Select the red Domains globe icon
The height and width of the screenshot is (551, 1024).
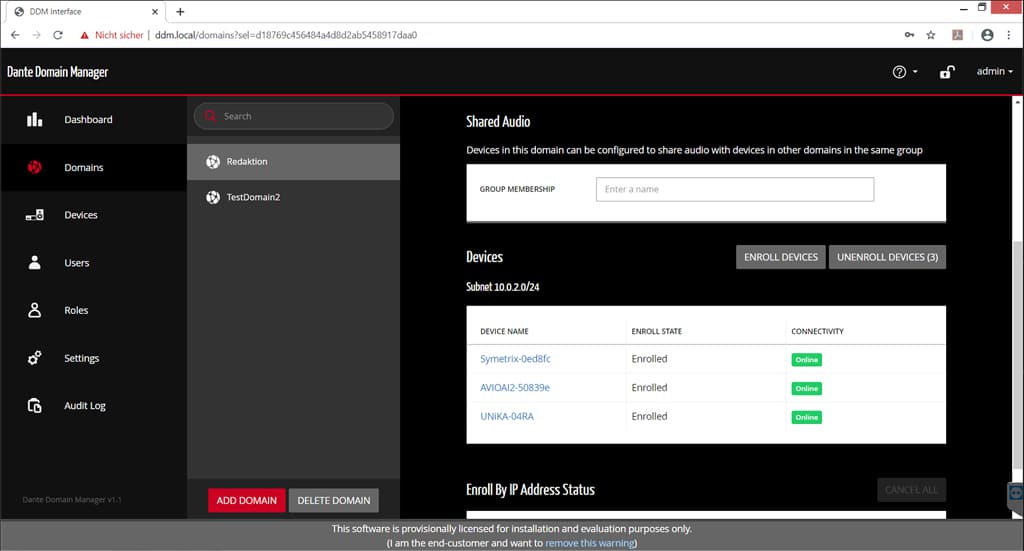35,167
